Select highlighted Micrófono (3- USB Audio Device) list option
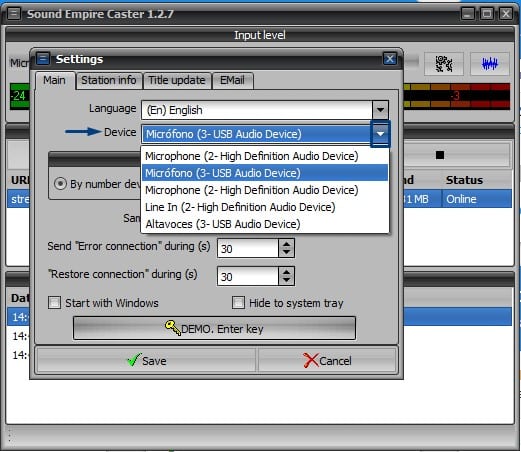 [x=265, y=173]
